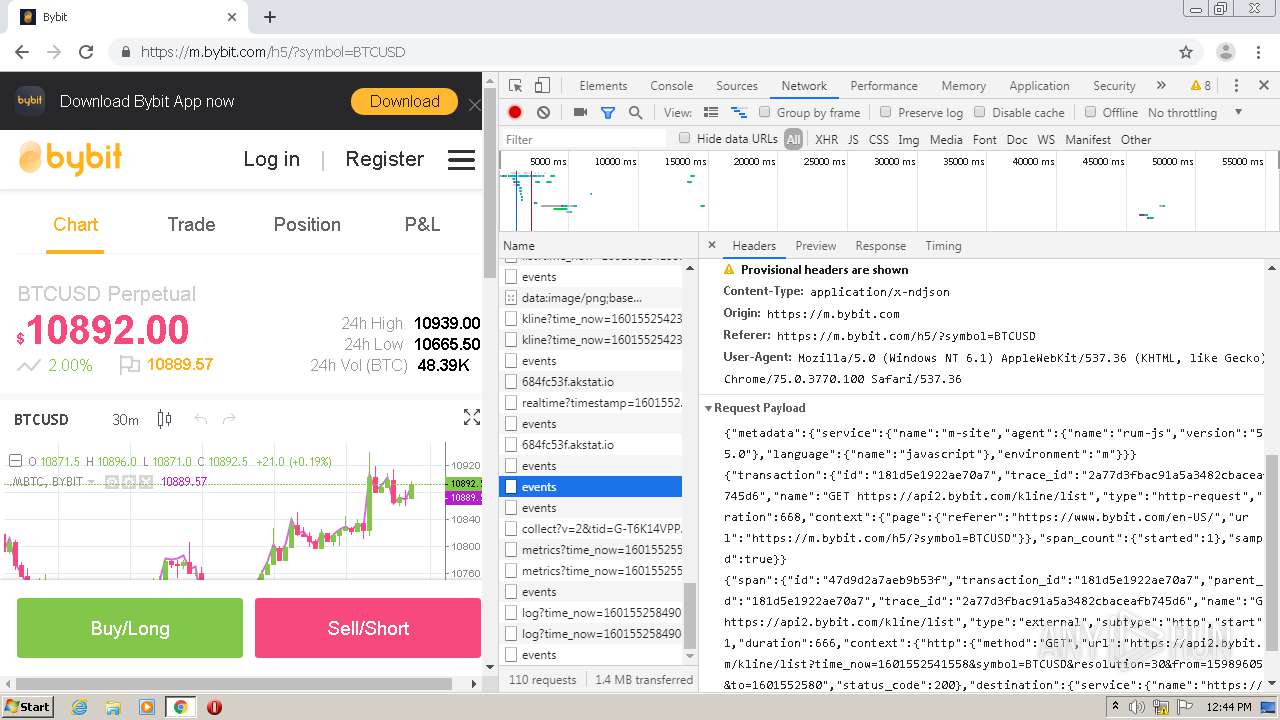Click the chart undo arrow
This screenshot has height=720, width=1280.
point(201,419)
